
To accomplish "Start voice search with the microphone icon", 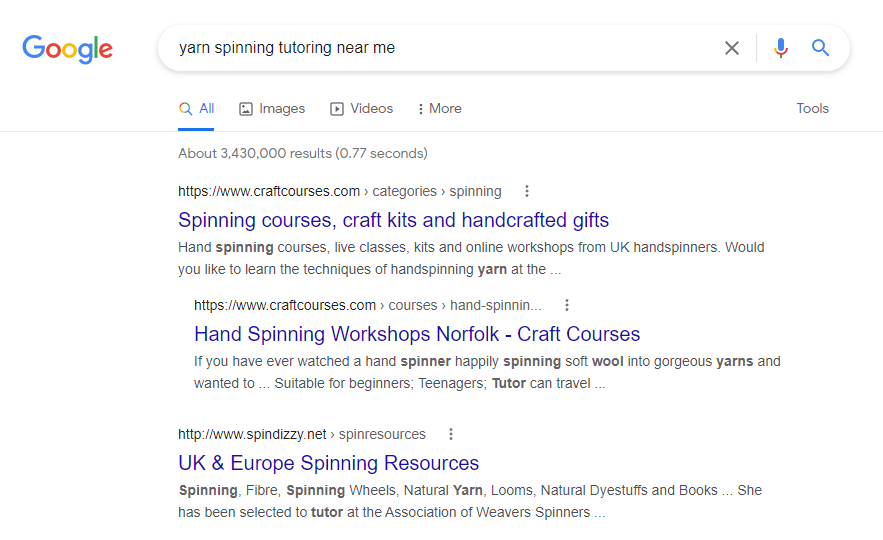I will point(781,48).
